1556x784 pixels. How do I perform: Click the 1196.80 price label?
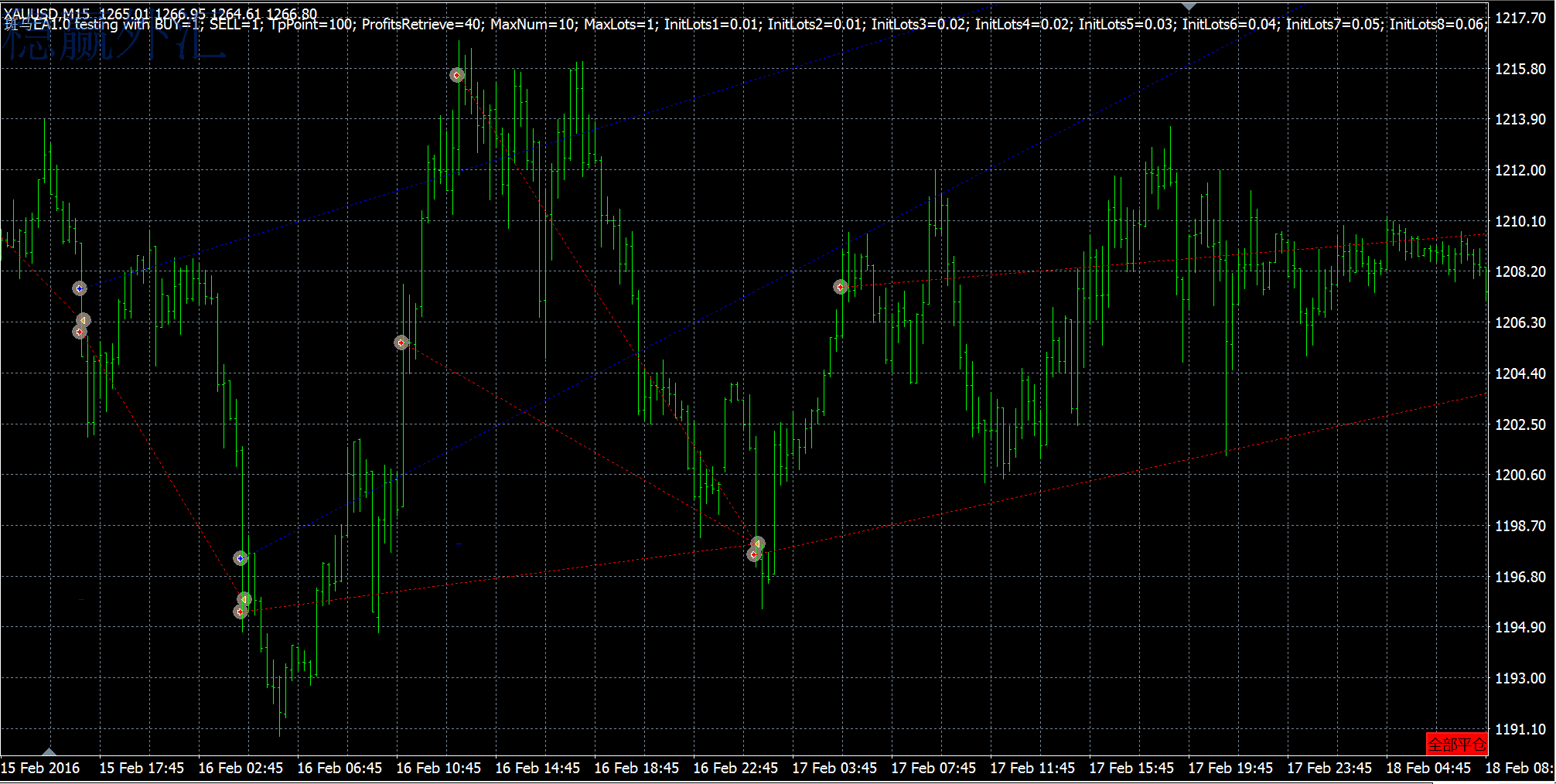pos(1520,577)
